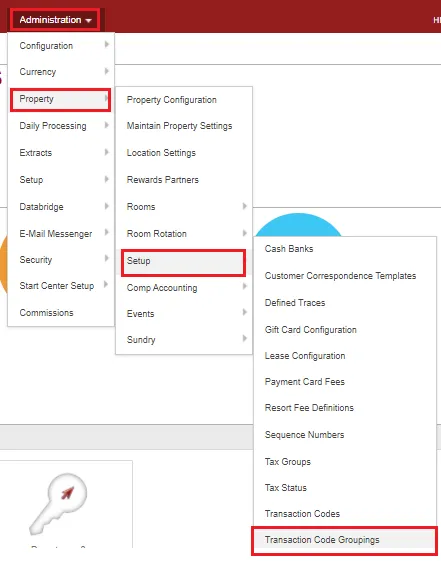Open the Databridge submenu

(x=61, y=207)
